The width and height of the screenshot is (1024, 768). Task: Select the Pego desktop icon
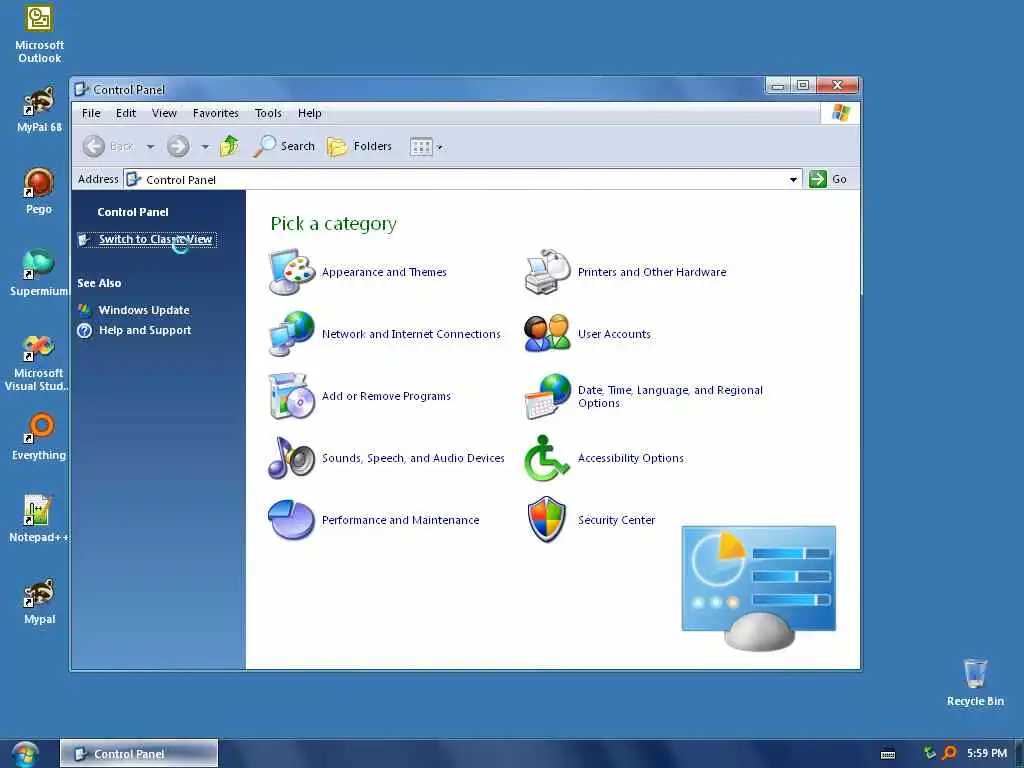pos(39,191)
